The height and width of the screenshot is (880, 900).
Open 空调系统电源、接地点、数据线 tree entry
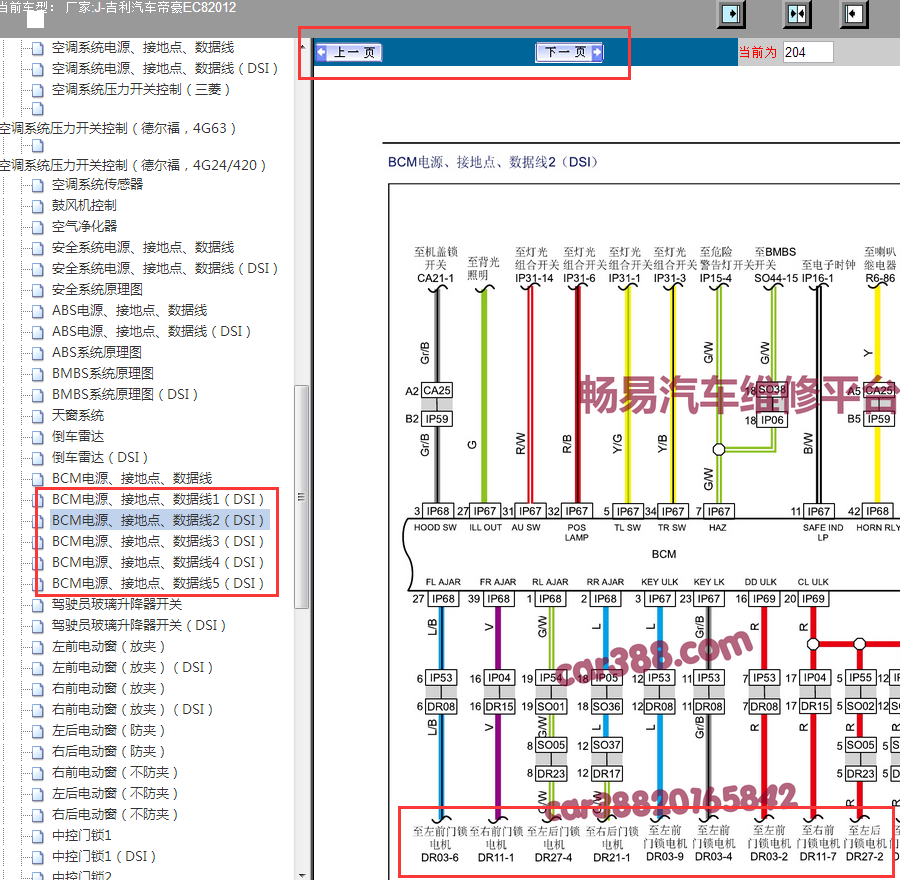coord(143,48)
